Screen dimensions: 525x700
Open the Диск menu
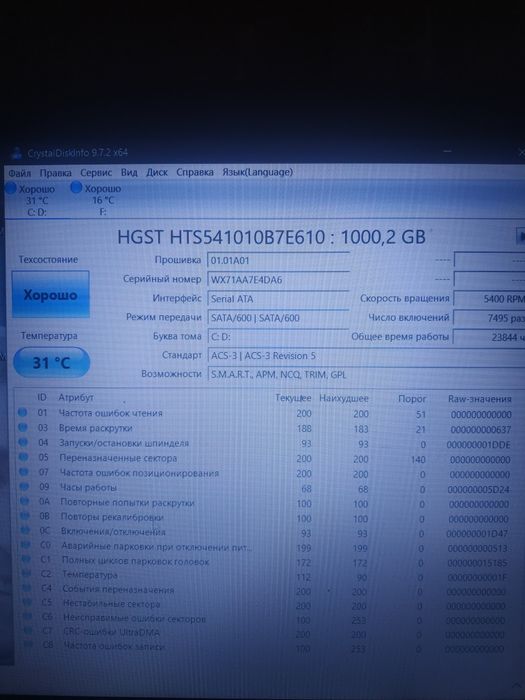157,172
